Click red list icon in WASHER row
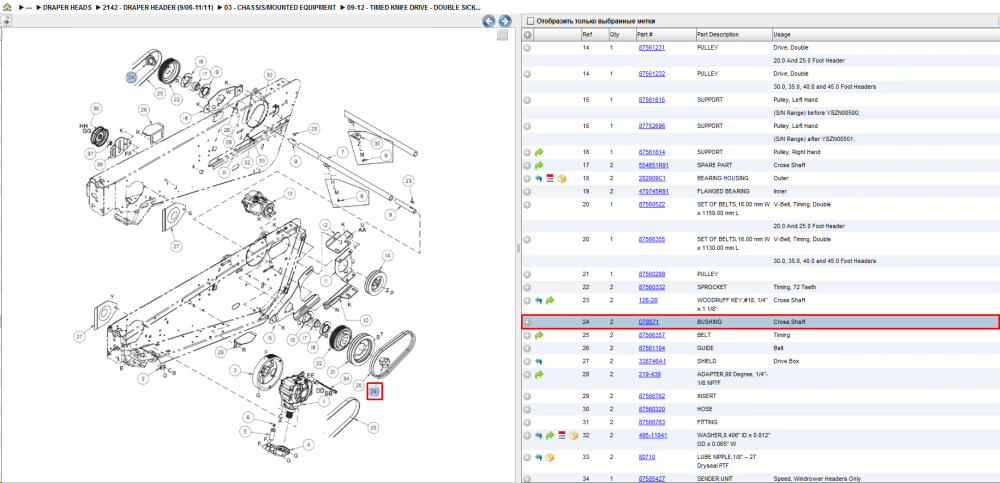The height and width of the screenshot is (483, 1000). pyautogui.click(x=562, y=436)
